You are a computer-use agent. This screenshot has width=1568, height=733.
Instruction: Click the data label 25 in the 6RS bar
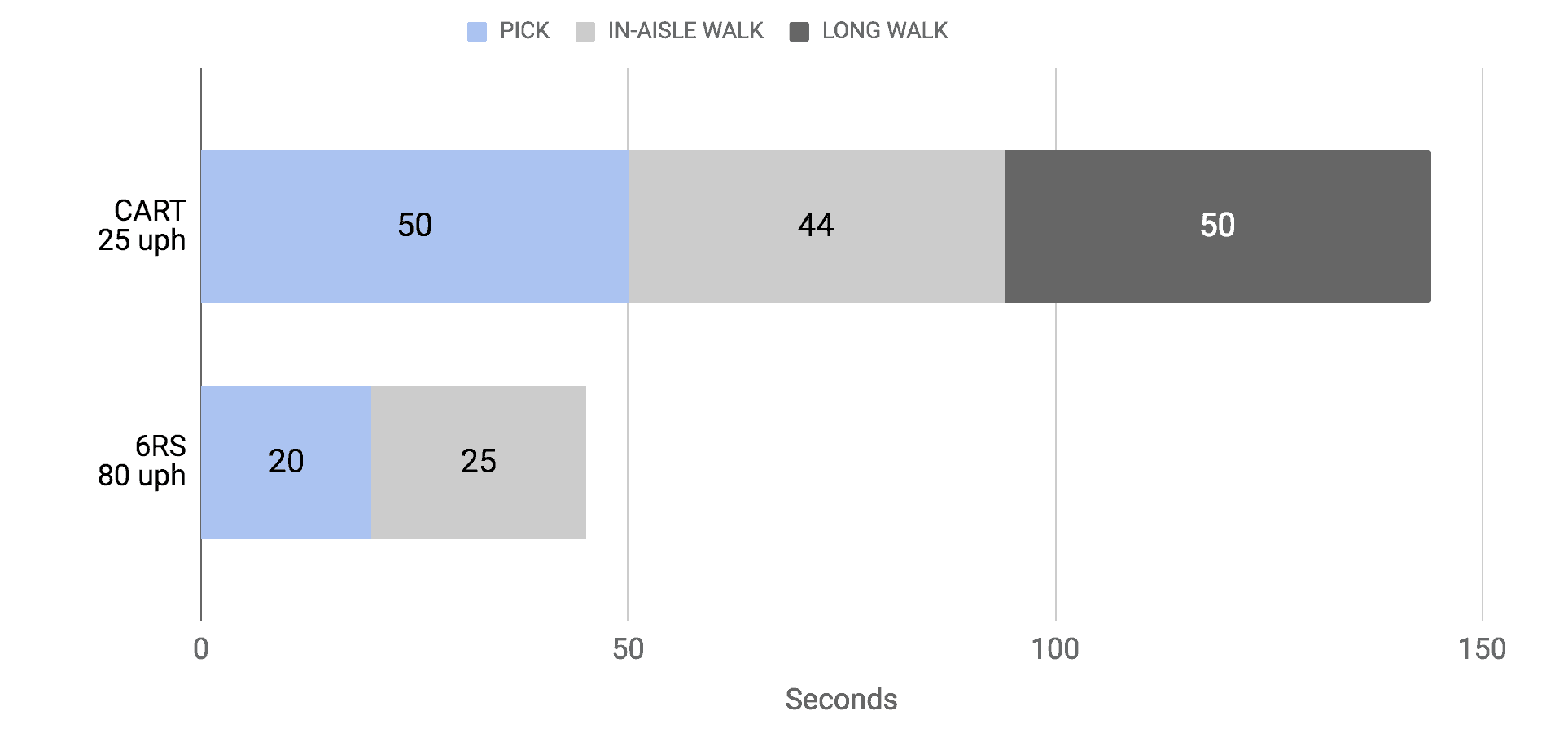[479, 462]
